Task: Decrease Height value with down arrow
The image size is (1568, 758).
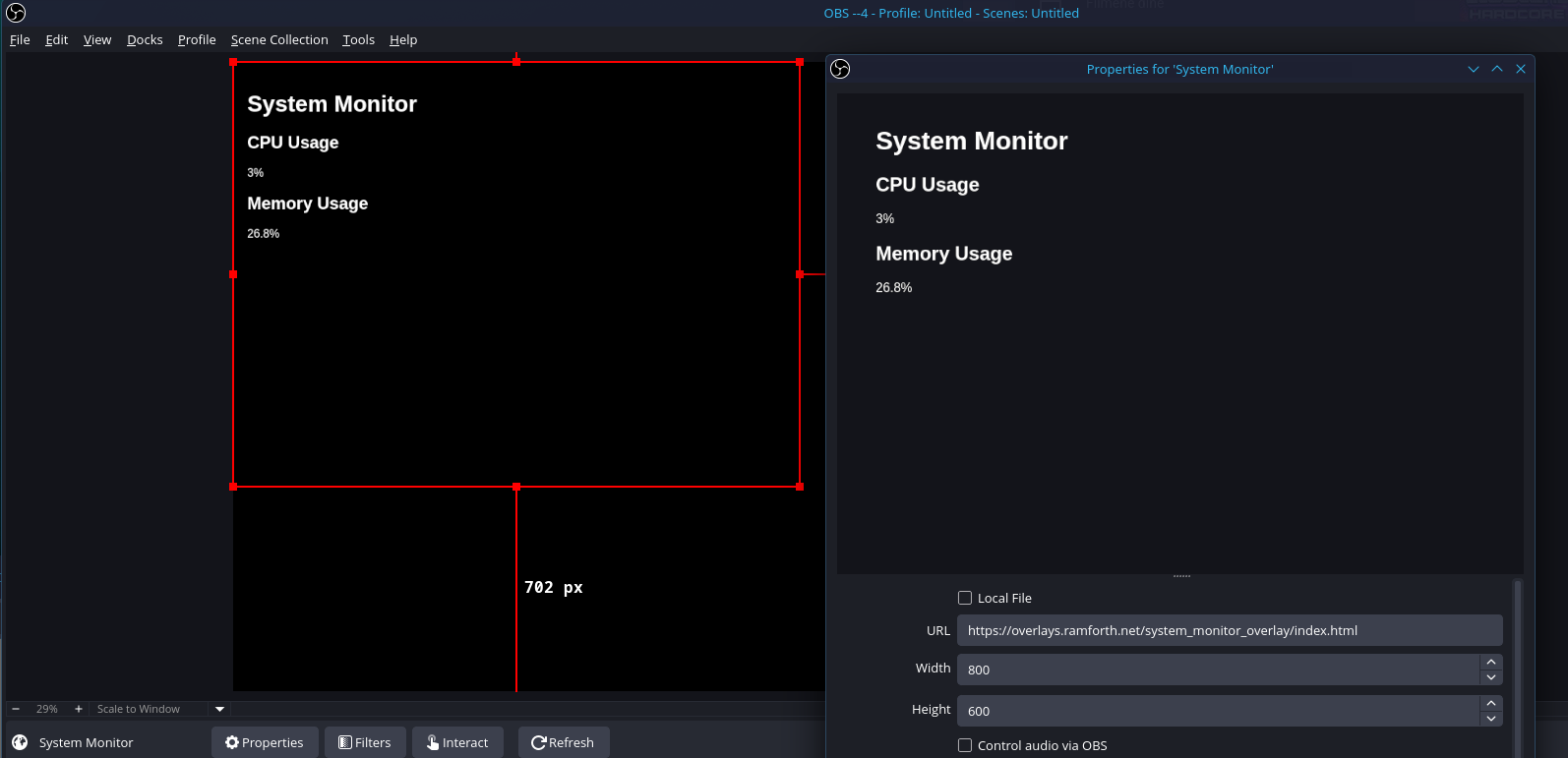Action: [1491, 719]
